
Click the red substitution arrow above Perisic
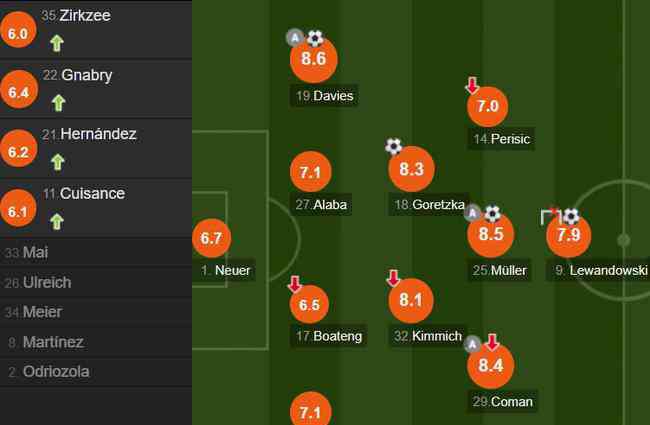coord(472,85)
